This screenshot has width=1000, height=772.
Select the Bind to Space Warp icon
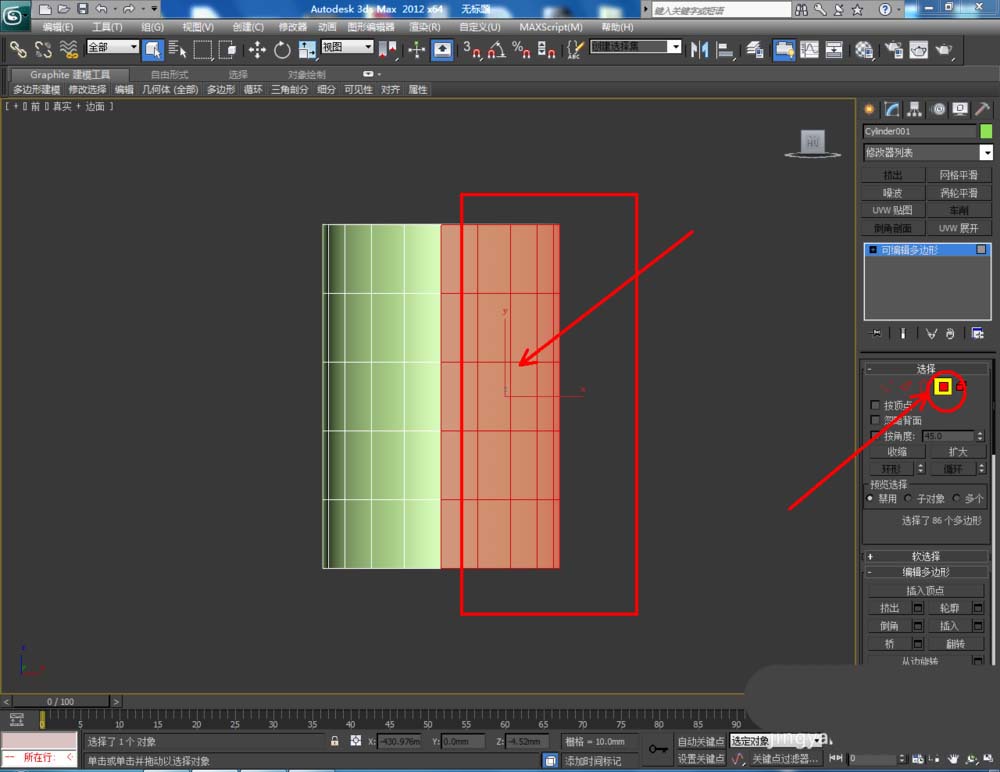[x=69, y=49]
